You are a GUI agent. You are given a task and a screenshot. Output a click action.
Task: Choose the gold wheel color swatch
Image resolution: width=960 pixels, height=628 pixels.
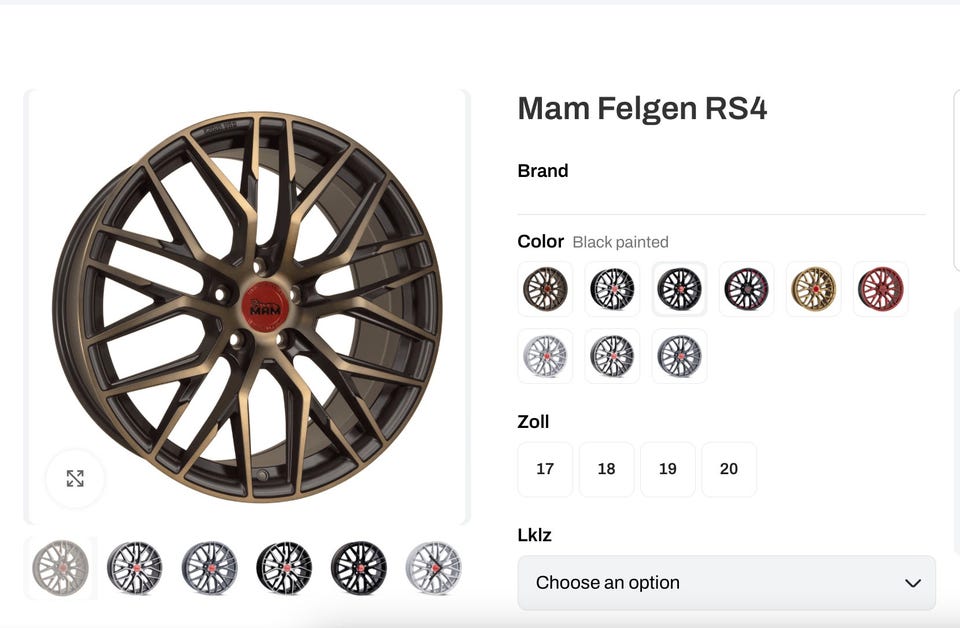click(813, 289)
